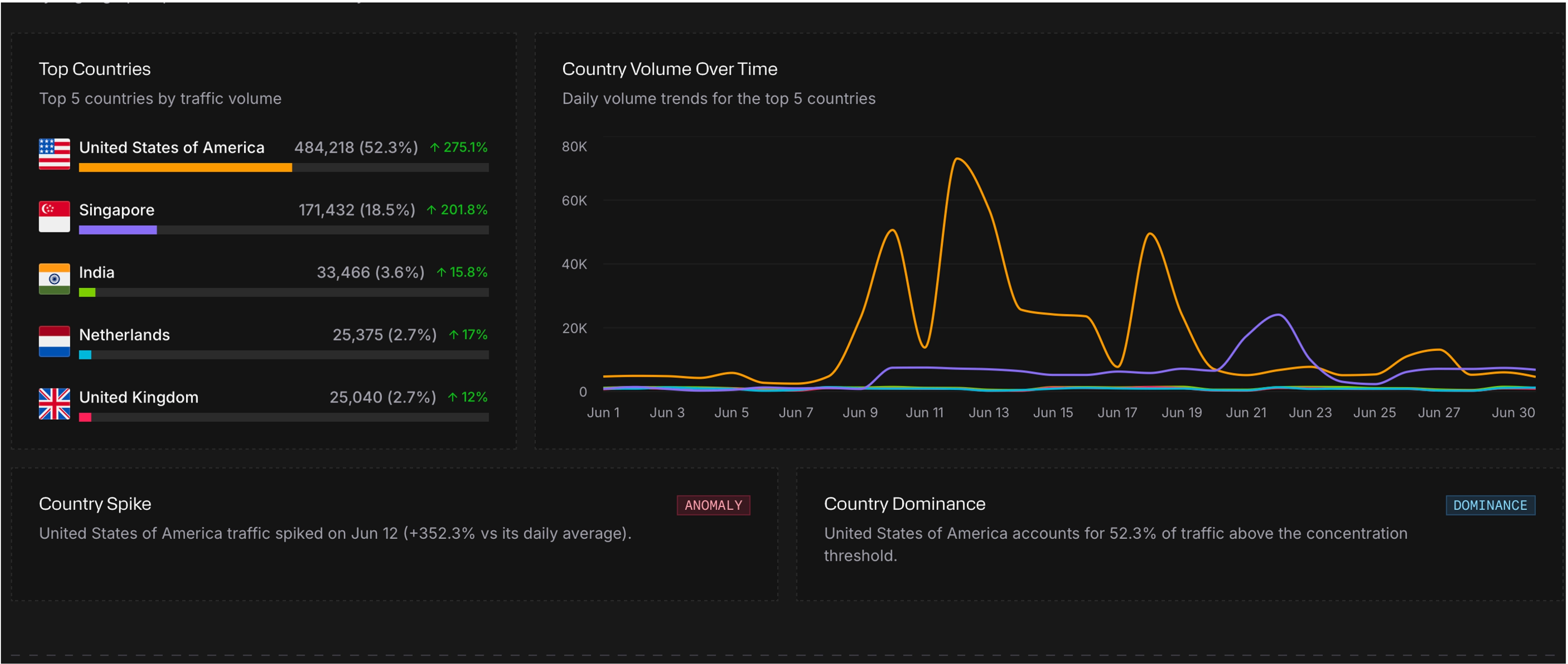1568x664 pixels.
Task: Click the US traffic spike description text
Action: (335, 534)
